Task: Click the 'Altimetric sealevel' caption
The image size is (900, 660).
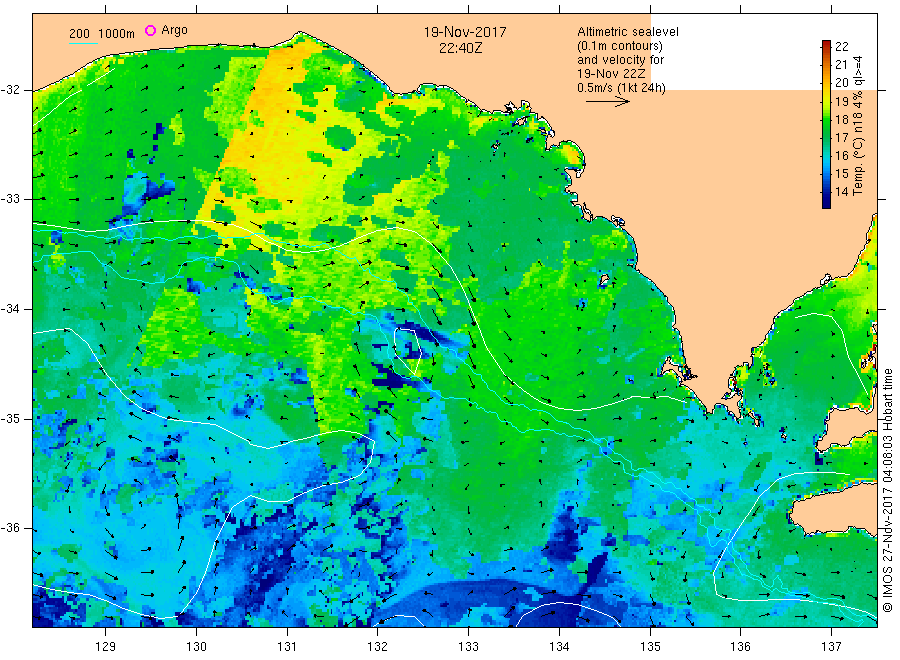Action: 628,32
